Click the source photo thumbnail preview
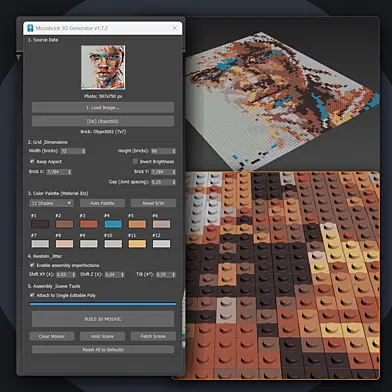This screenshot has height=392, width=392. point(103,68)
